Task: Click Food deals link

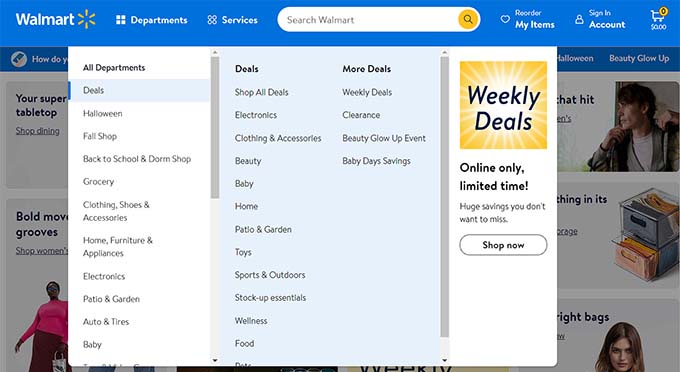Action: click(x=244, y=343)
